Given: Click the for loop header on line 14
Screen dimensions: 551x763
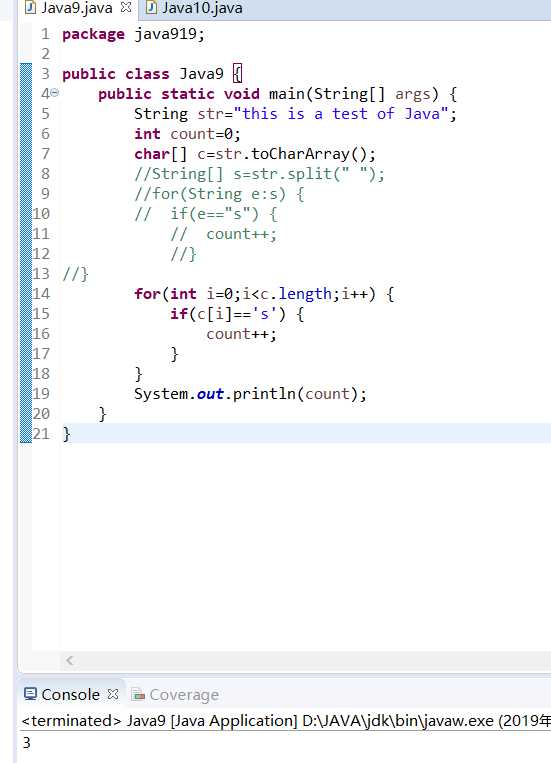Looking at the screenshot, I should tap(264, 294).
